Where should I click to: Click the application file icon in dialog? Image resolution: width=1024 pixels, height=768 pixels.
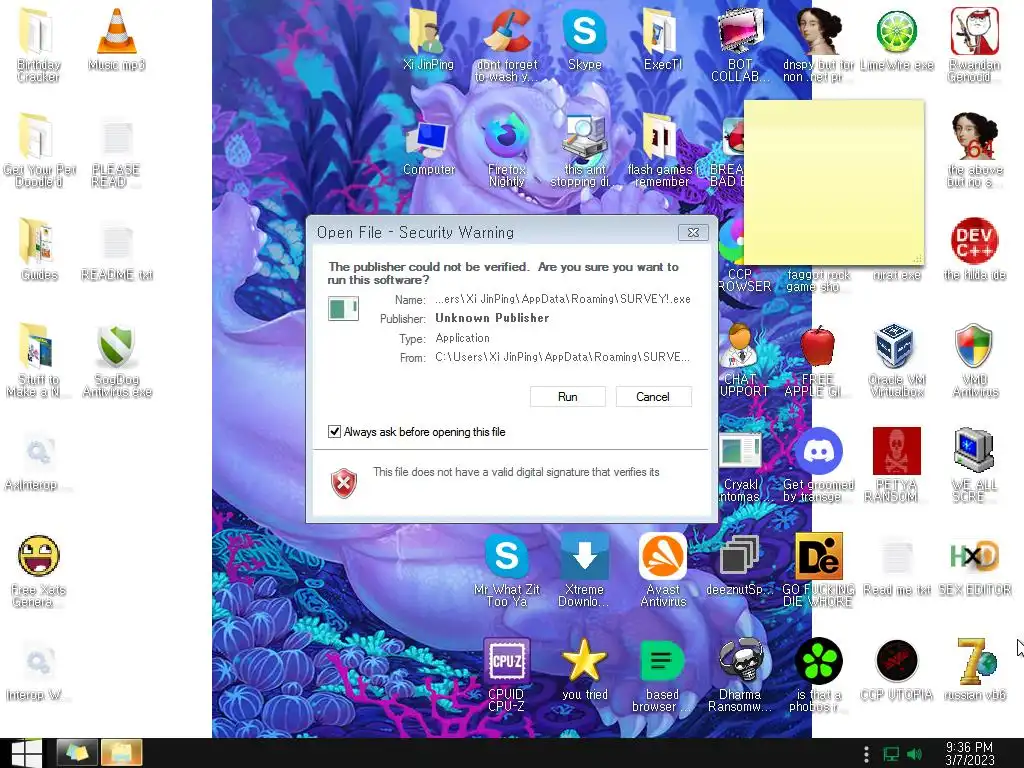click(344, 308)
